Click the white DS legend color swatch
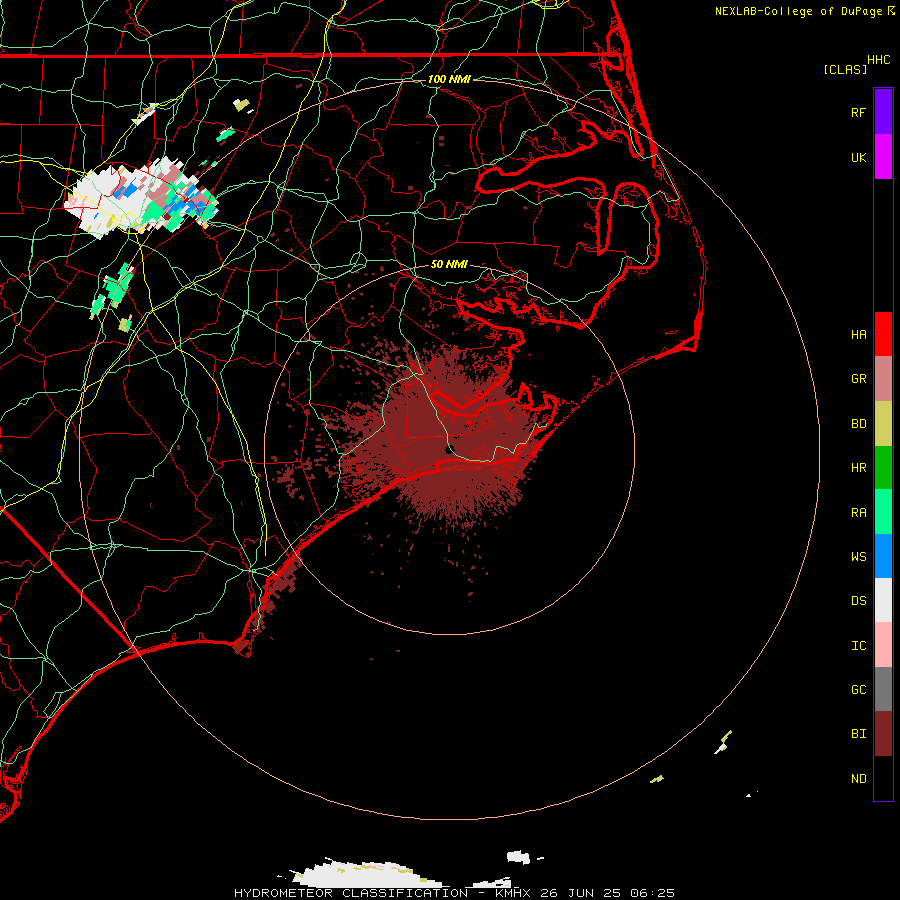 (883, 600)
